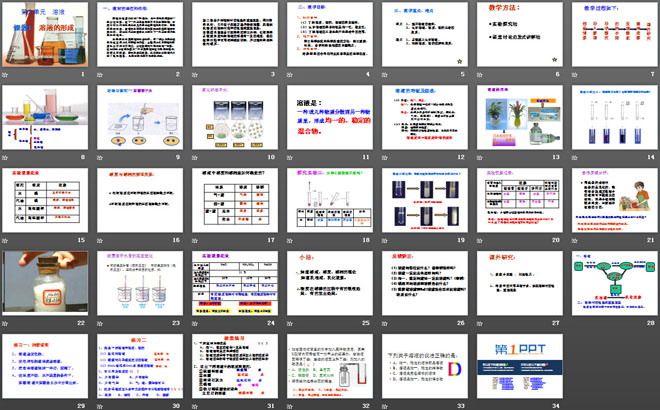
Task: Select slide 11 溶液是 definition thumbnail
Action: [x=330, y=117]
